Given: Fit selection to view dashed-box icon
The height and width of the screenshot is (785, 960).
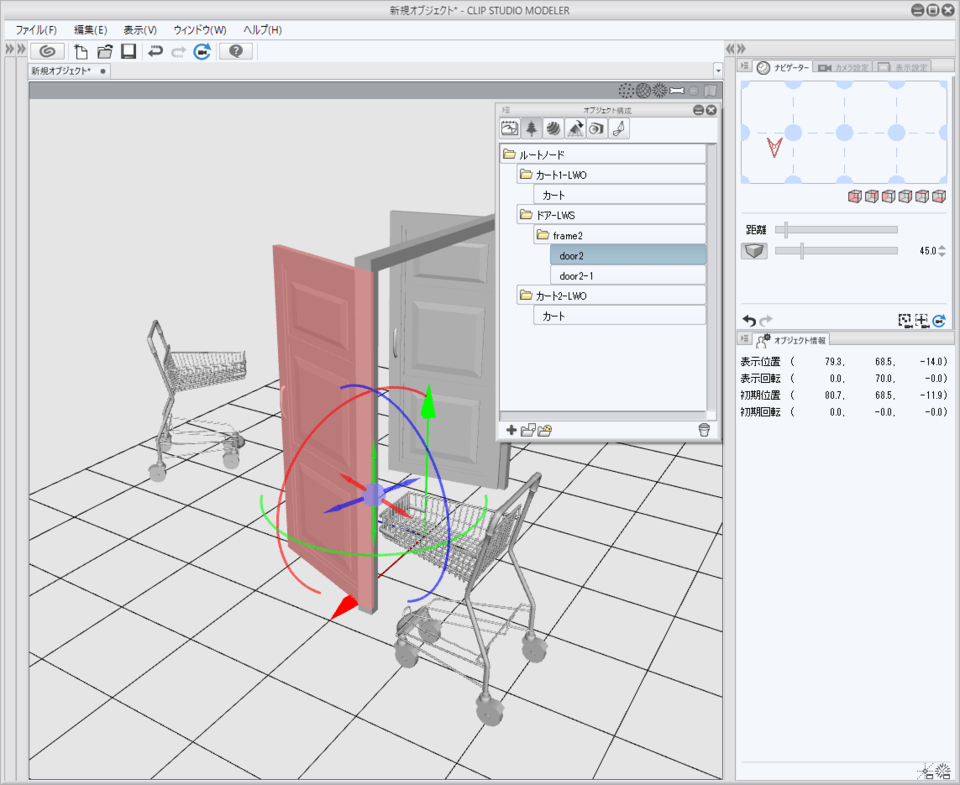Looking at the screenshot, I should [905, 320].
